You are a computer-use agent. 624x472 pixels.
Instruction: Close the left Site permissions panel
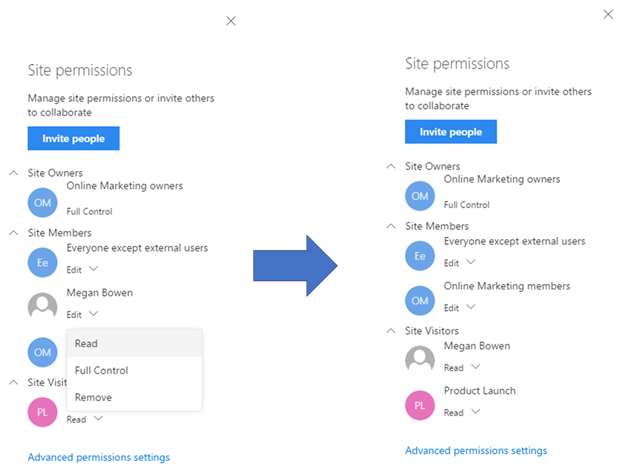[x=231, y=21]
